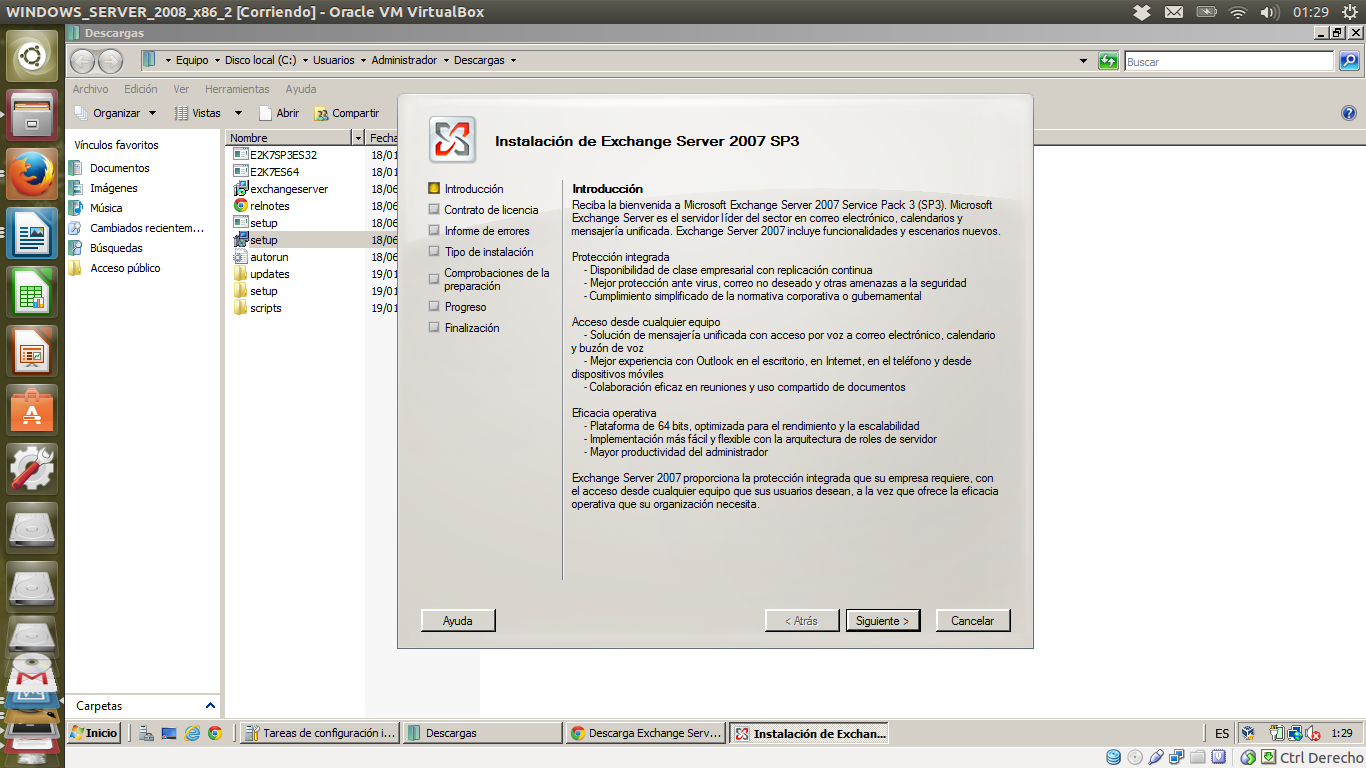The height and width of the screenshot is (768, 1366).
Task: Click the refresh icon beside address bar
Action: (x=1108, y=61)
